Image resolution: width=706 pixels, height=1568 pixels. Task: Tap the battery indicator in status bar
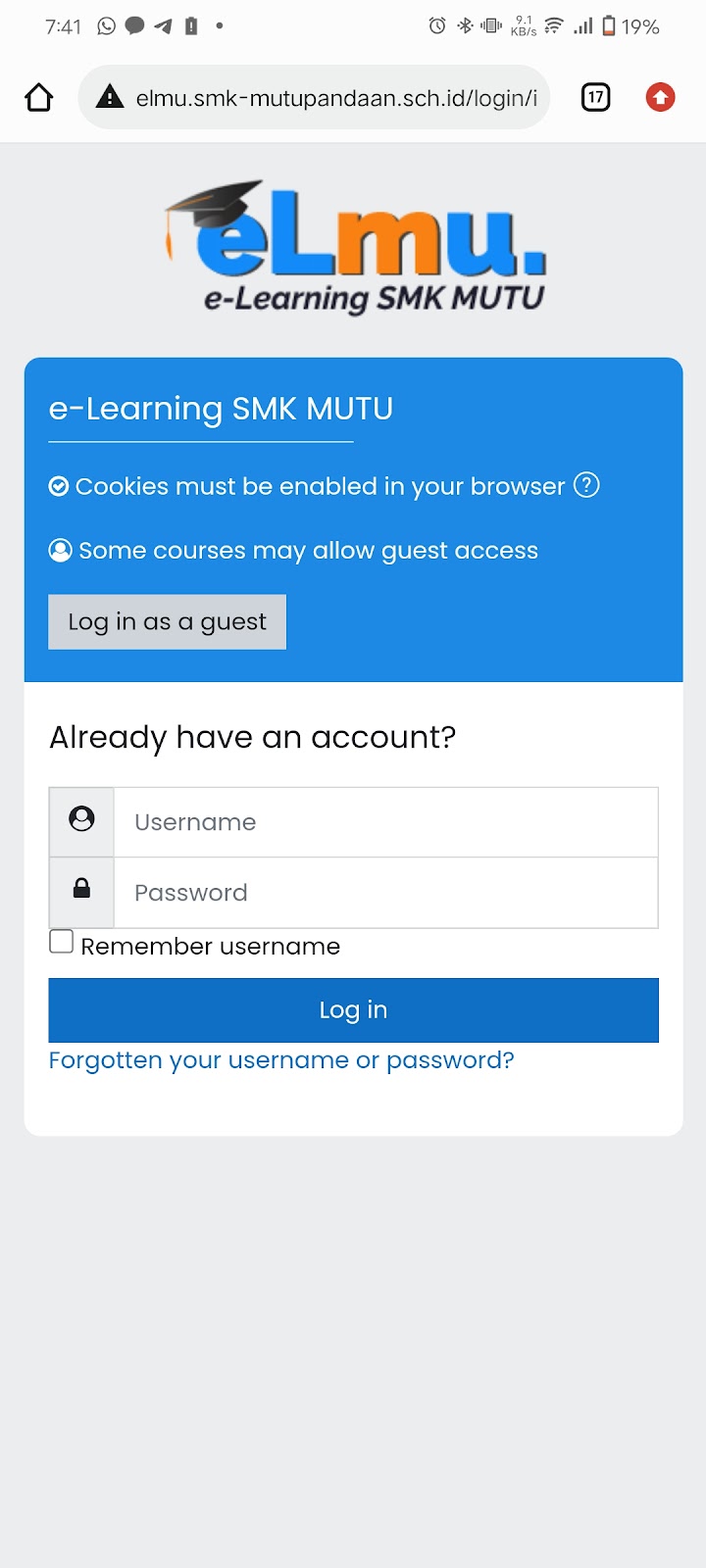pos(609,26)
